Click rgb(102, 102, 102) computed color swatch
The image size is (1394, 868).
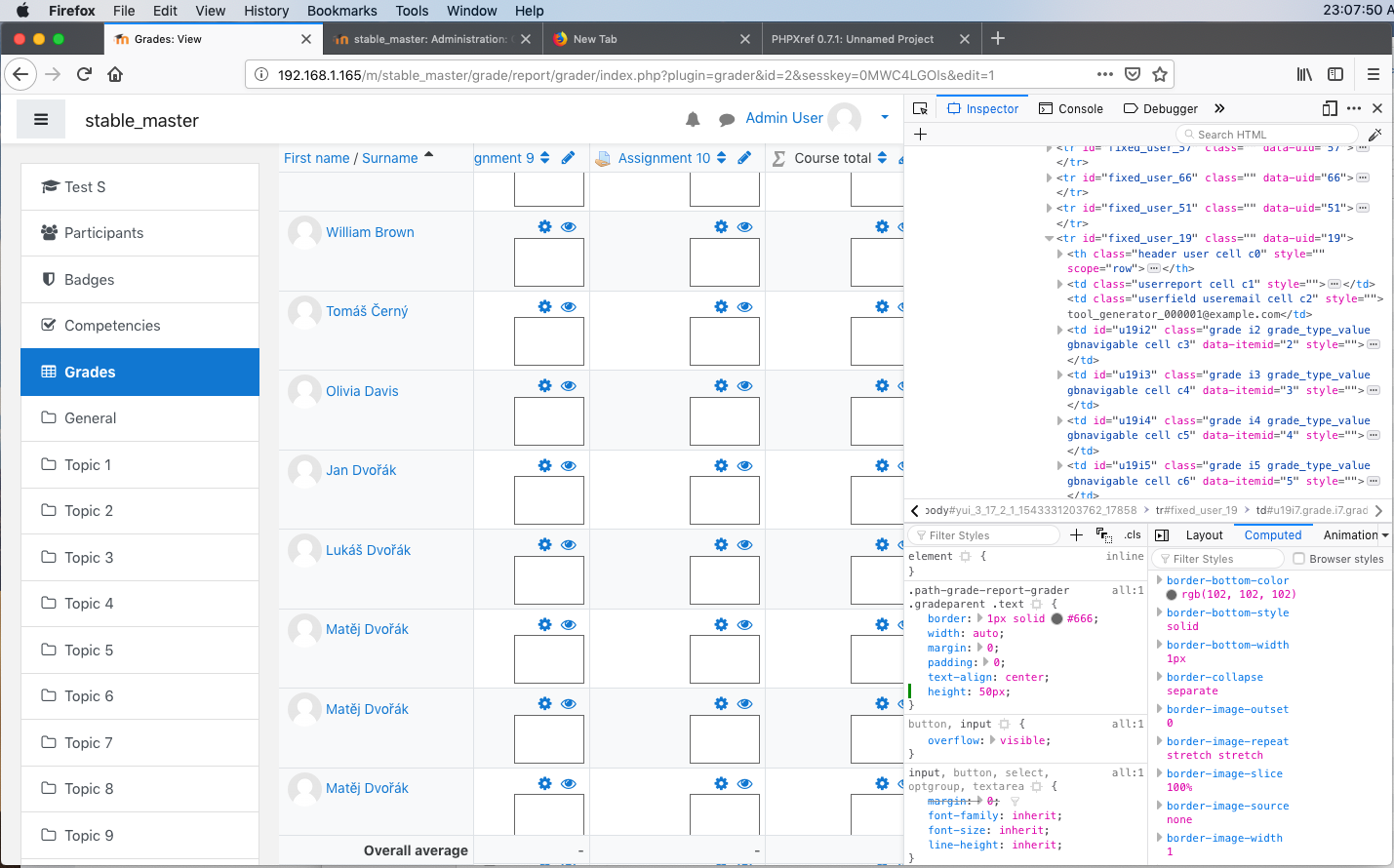[x=1173, y=594]
